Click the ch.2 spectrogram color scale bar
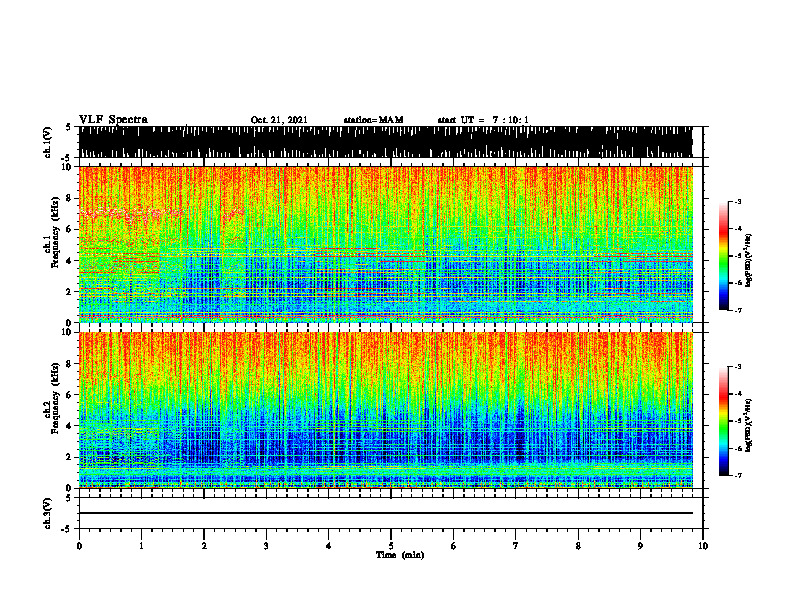Image resolution: width=792 pixels, height=612 pixels. point(723,421)
